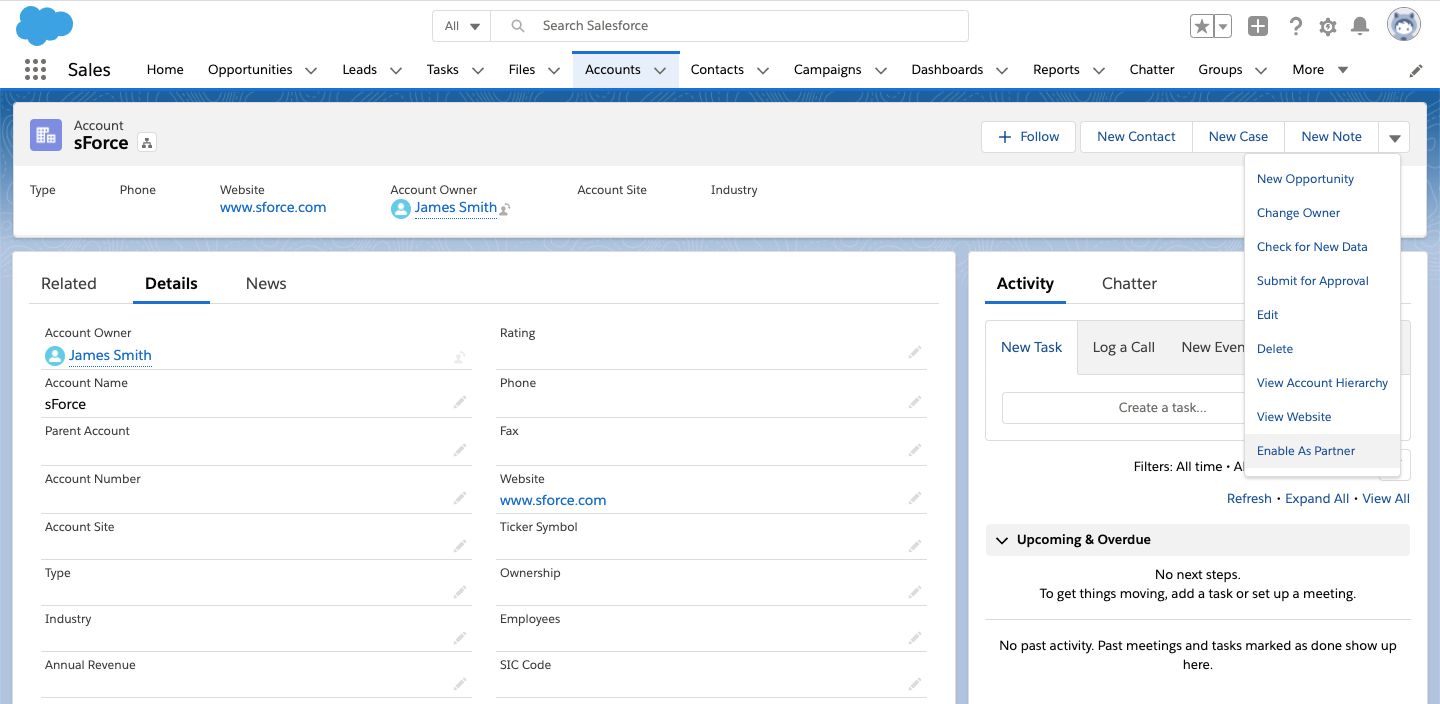1440x704 pixels.
Task: Click the pencil icon to edit navigation
Action: point(1416,70)
